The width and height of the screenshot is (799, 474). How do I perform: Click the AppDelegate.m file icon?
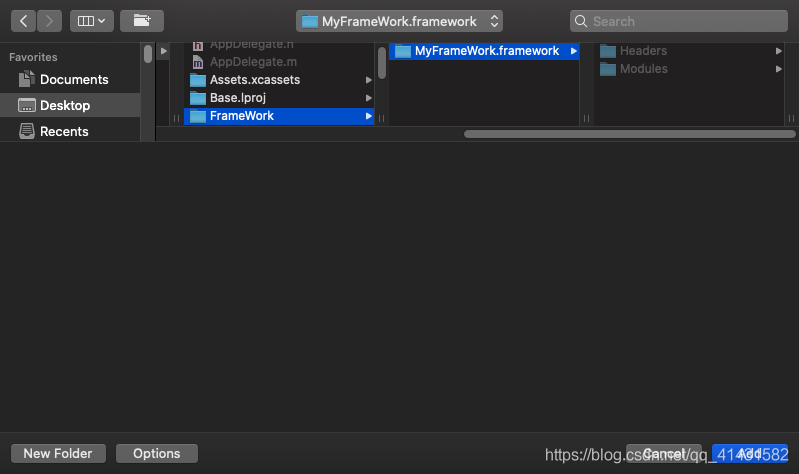[x=198, y=62]
